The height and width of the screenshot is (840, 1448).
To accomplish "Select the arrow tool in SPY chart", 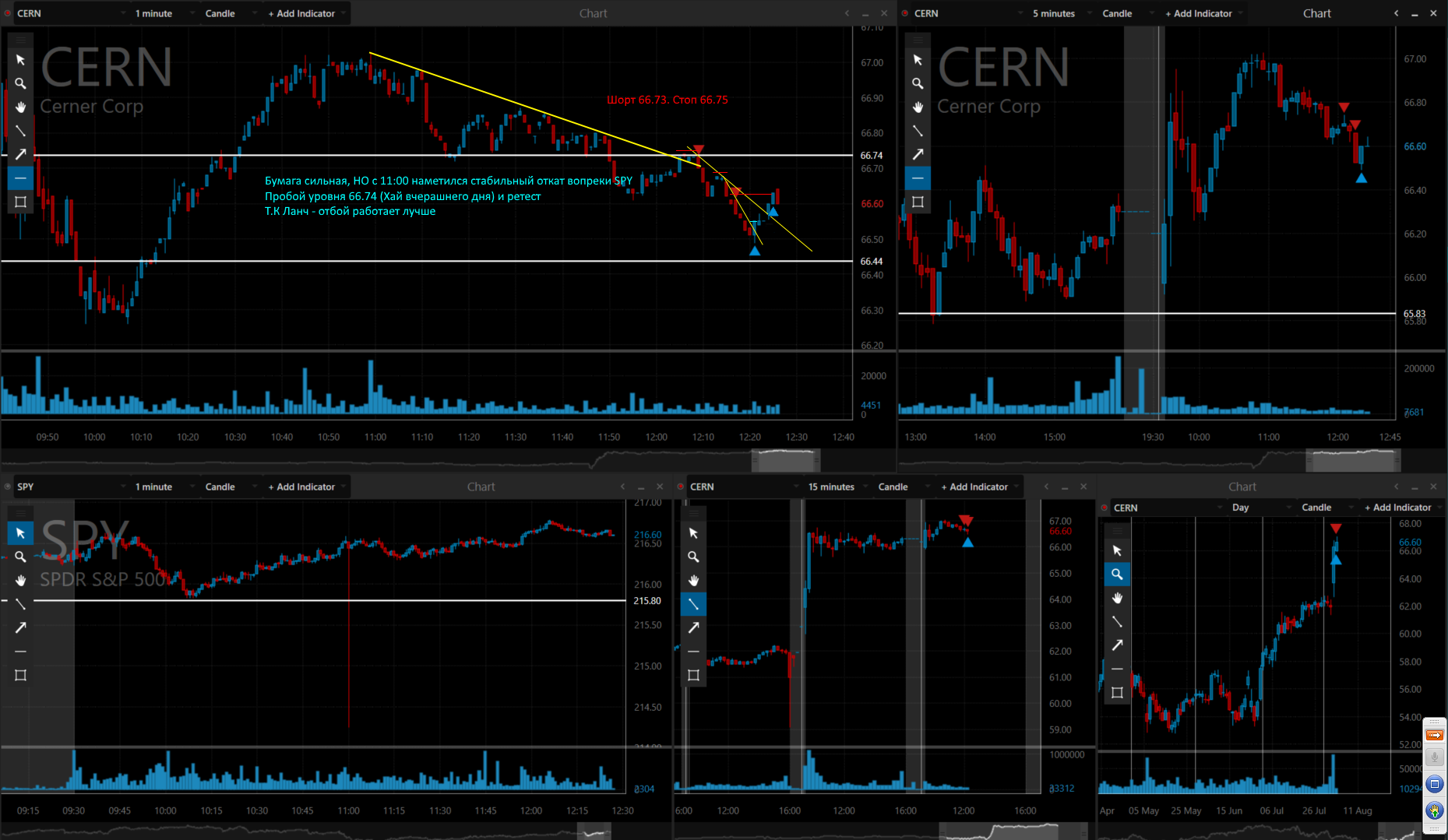I will pyautogui.click(x=21, y=627).
